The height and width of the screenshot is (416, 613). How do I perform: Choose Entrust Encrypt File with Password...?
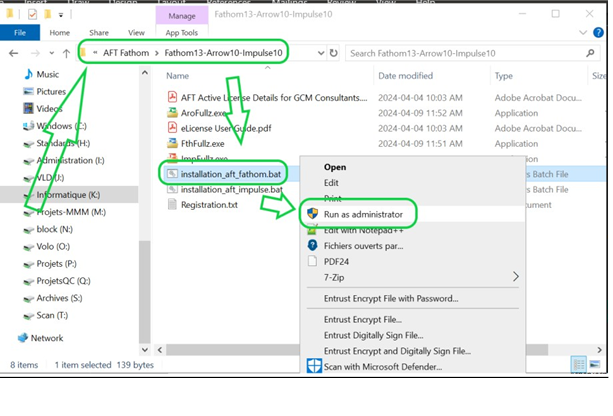pyautogui.click(x=391, y=298)
